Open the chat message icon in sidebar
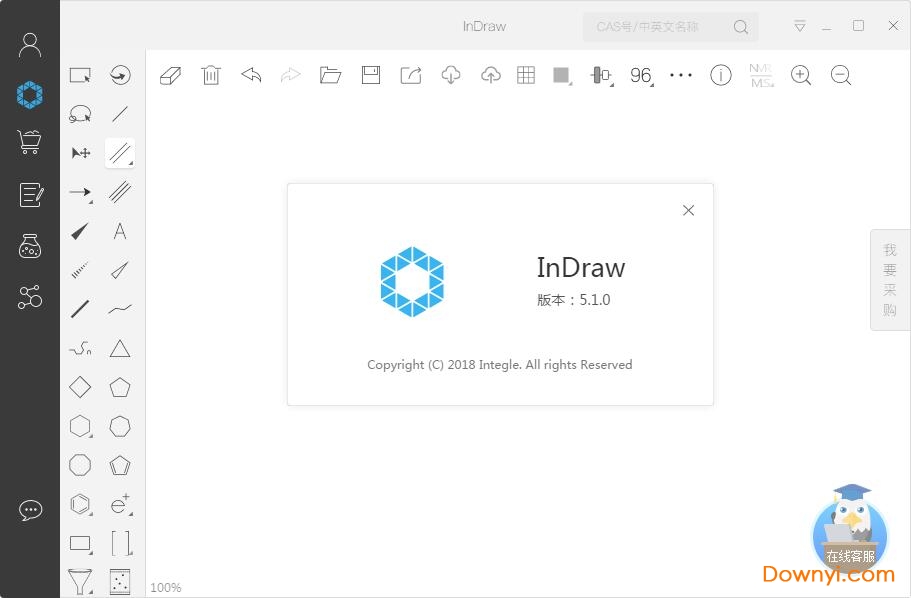 tap(30, 510)
